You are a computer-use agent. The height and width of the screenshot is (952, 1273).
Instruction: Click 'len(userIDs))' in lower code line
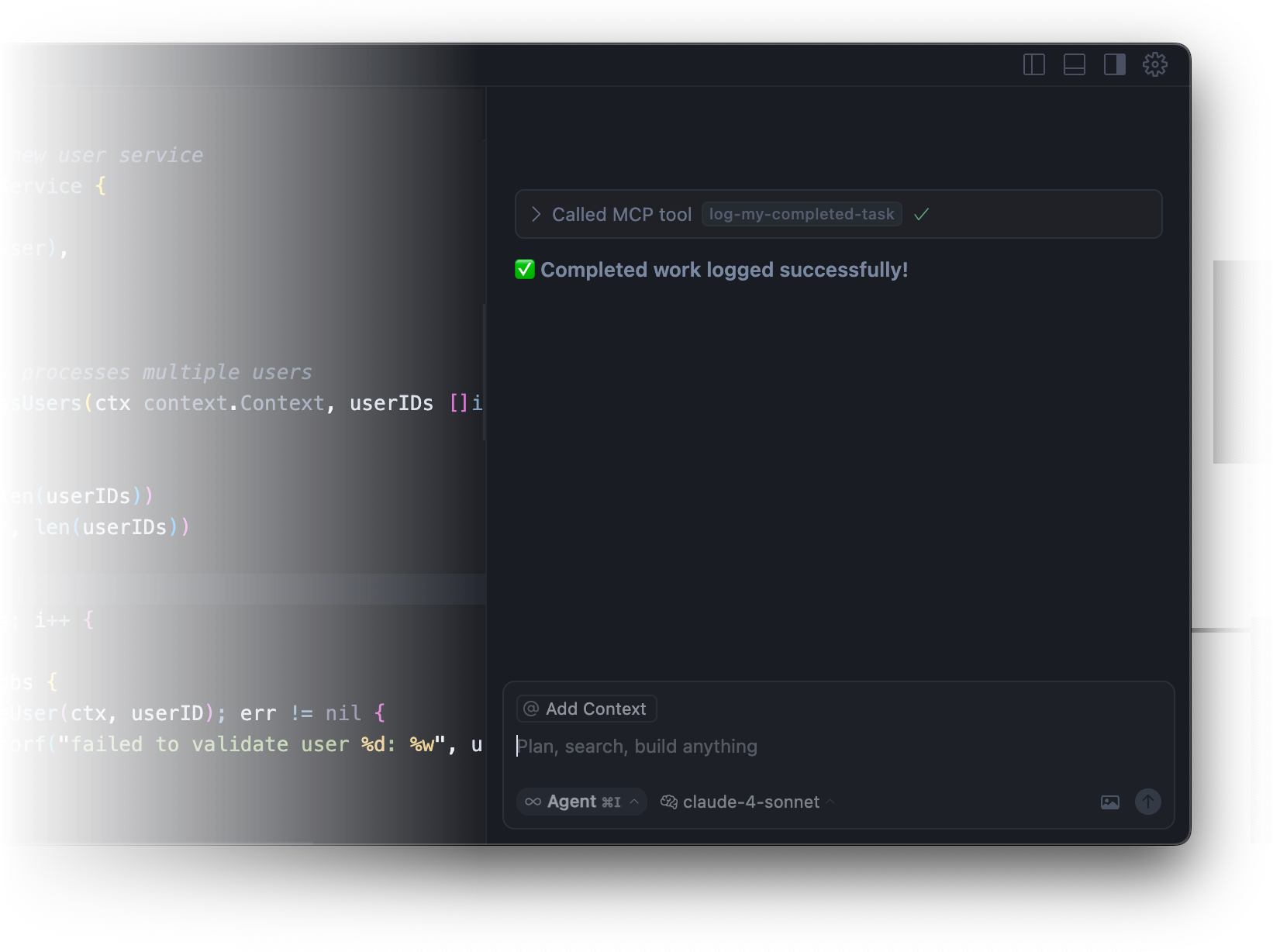pyautogui.click(x=112, y=527)
